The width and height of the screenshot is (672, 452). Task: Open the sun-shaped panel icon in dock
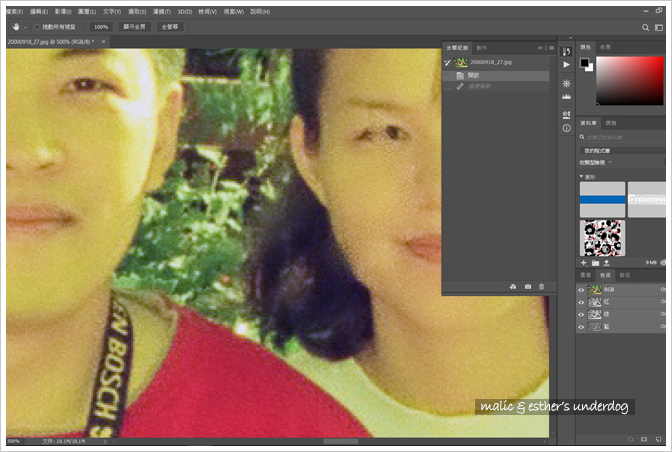pyautogui.click(x=566, y=84)
